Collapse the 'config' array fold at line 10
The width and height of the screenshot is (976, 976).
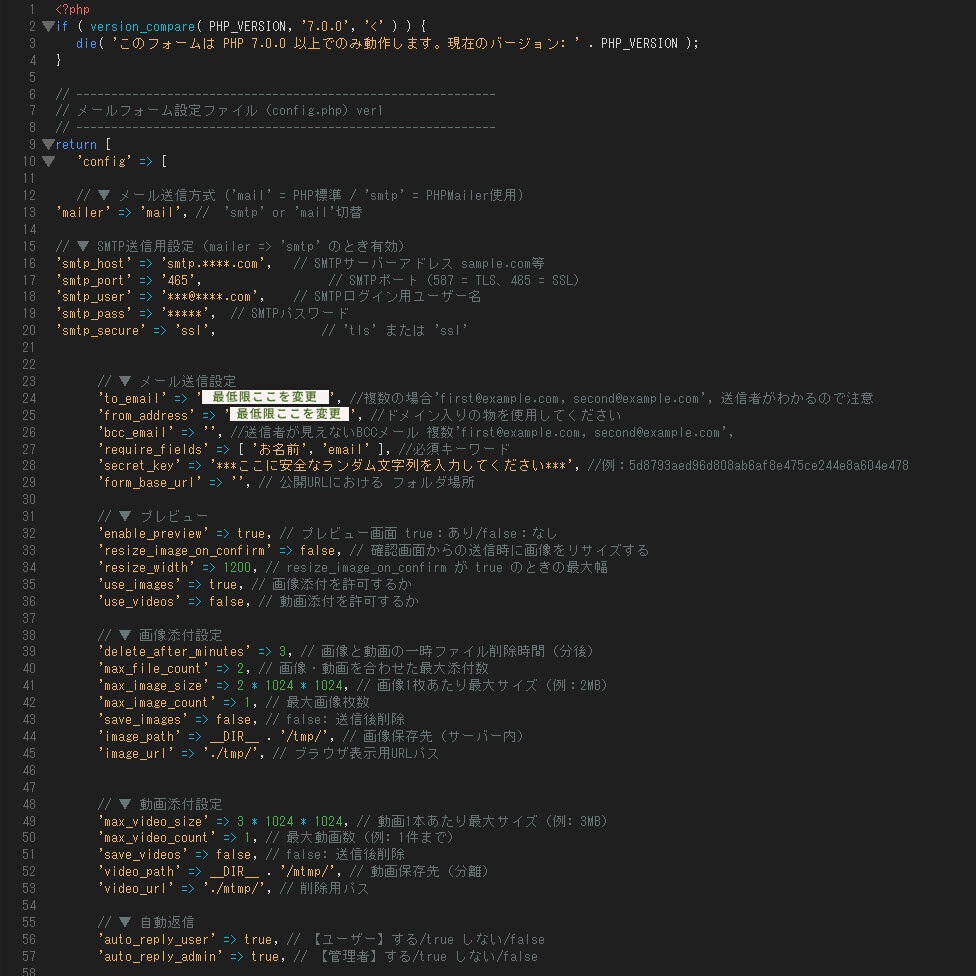48,161
